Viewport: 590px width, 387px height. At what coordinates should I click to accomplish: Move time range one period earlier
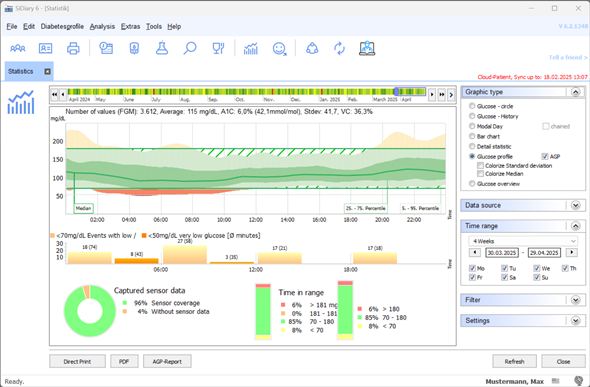coord(474,252)
